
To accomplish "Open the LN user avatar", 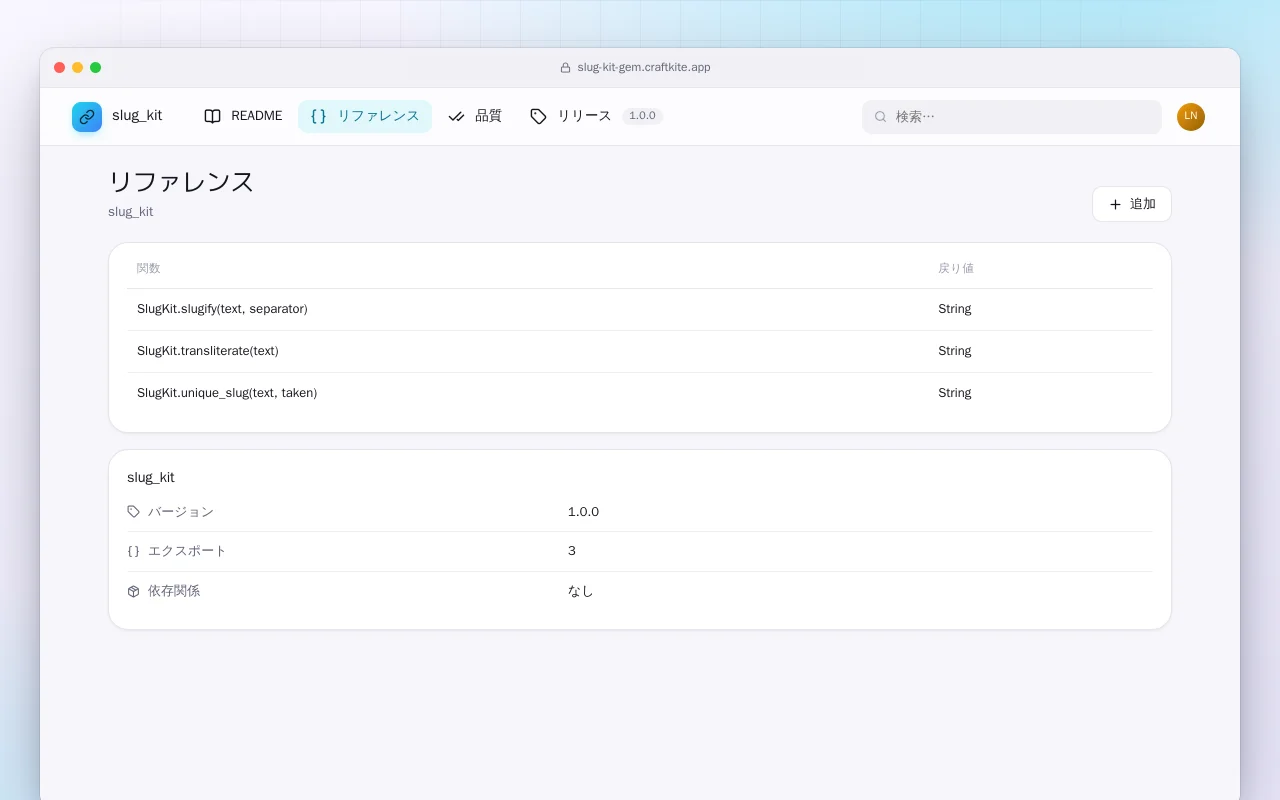I will tap(1191, 117).
